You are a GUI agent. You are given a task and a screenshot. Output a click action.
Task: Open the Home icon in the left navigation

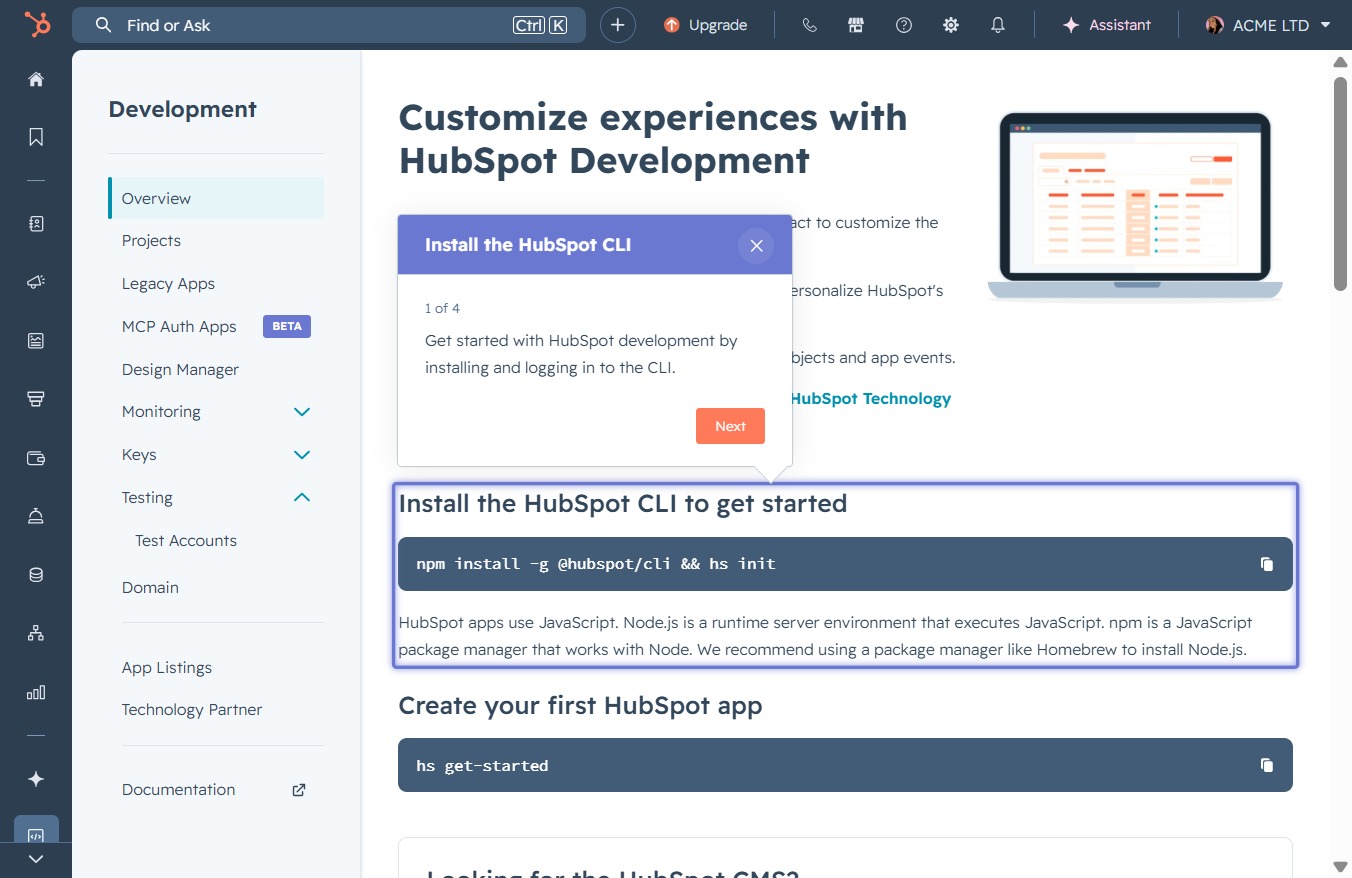(36, 80)
